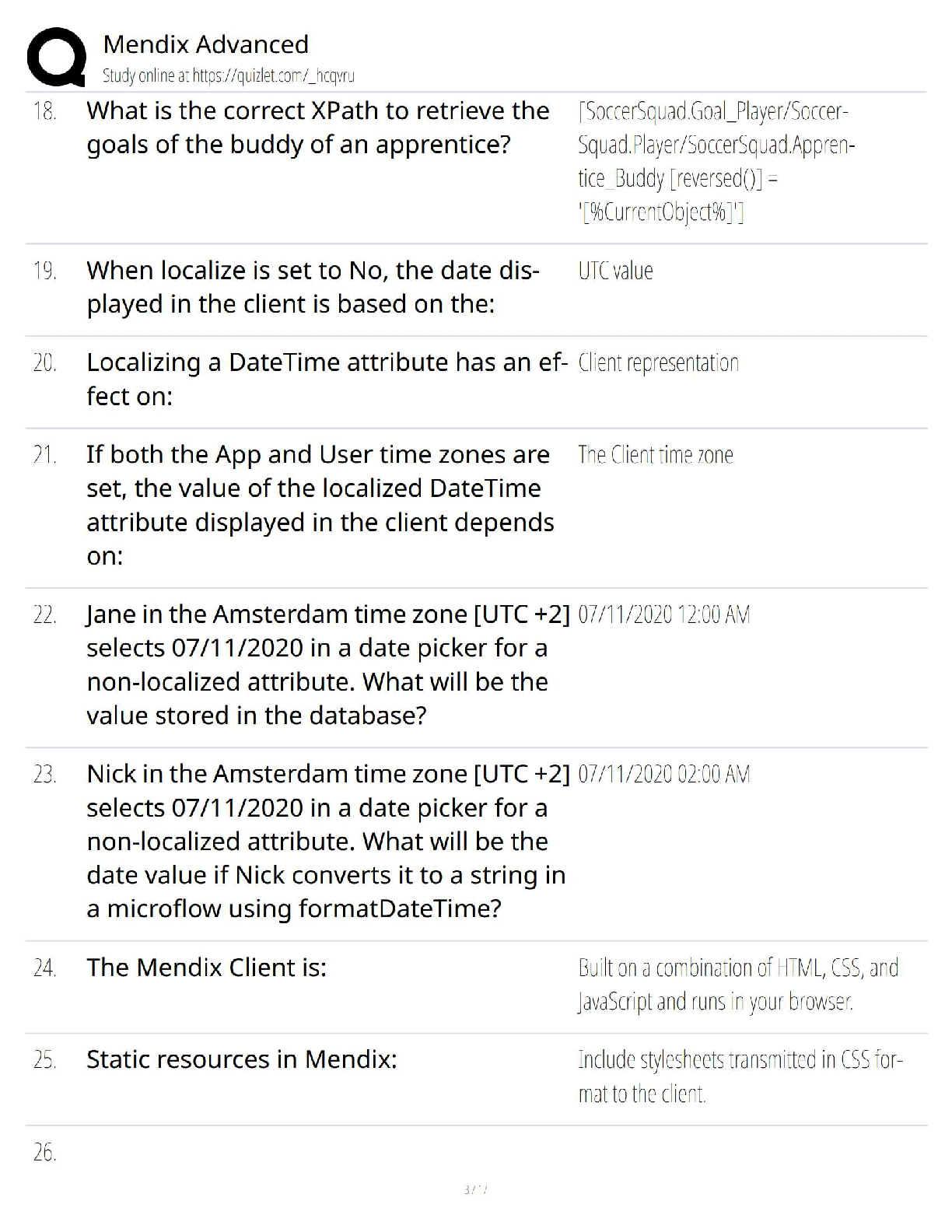Select question 20 about localizing DateTime

[x=327, y=380]
